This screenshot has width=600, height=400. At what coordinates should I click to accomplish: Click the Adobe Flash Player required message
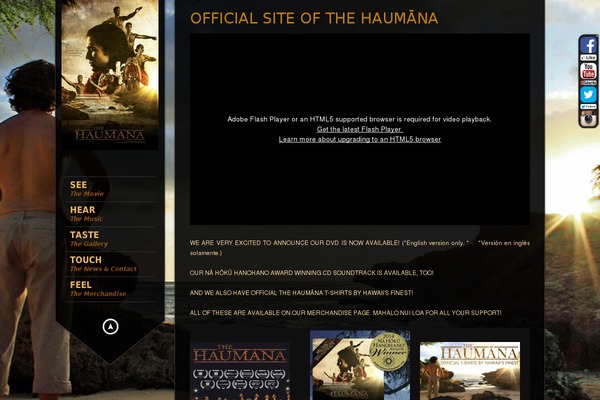[359, 119]
